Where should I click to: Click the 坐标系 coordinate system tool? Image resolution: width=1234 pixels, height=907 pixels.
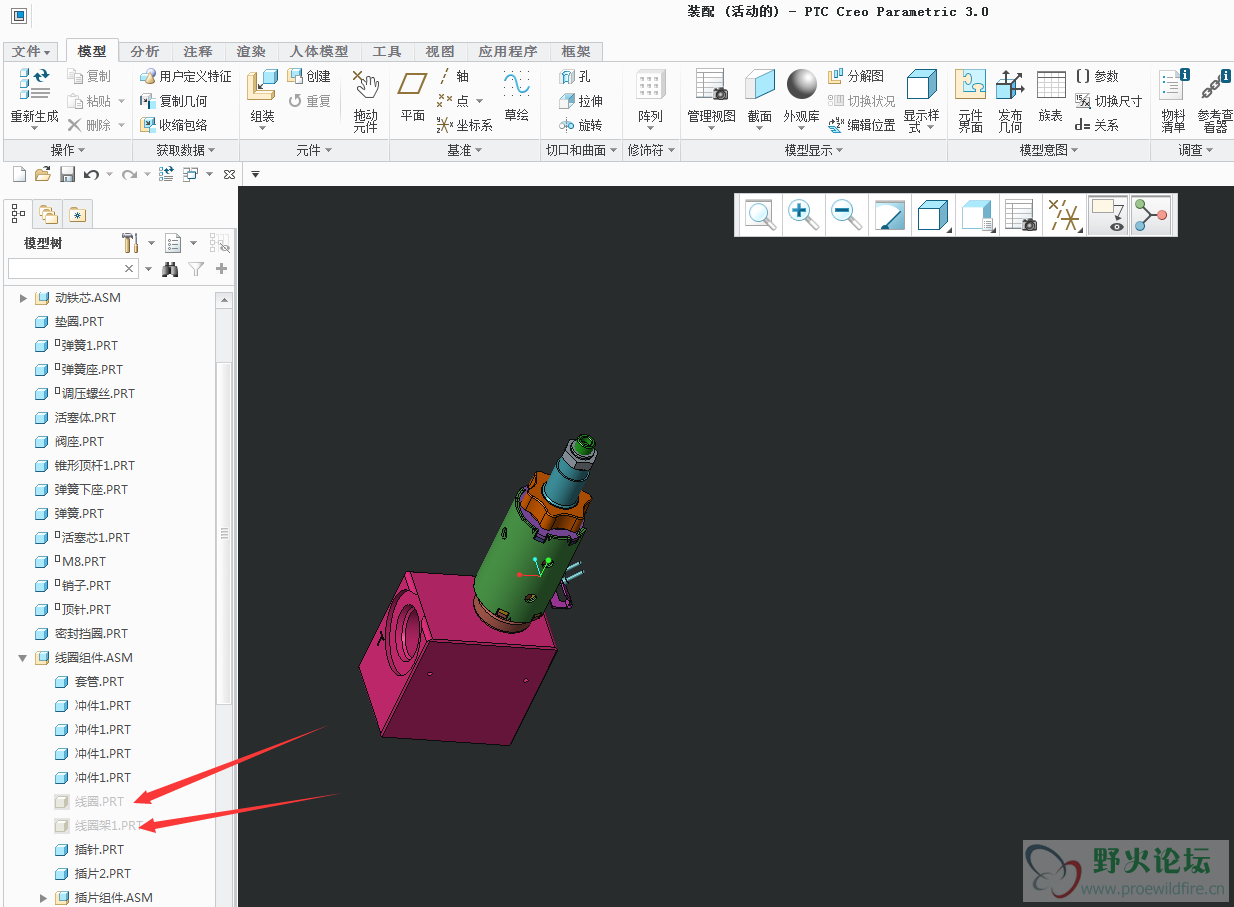click(465, 125)
